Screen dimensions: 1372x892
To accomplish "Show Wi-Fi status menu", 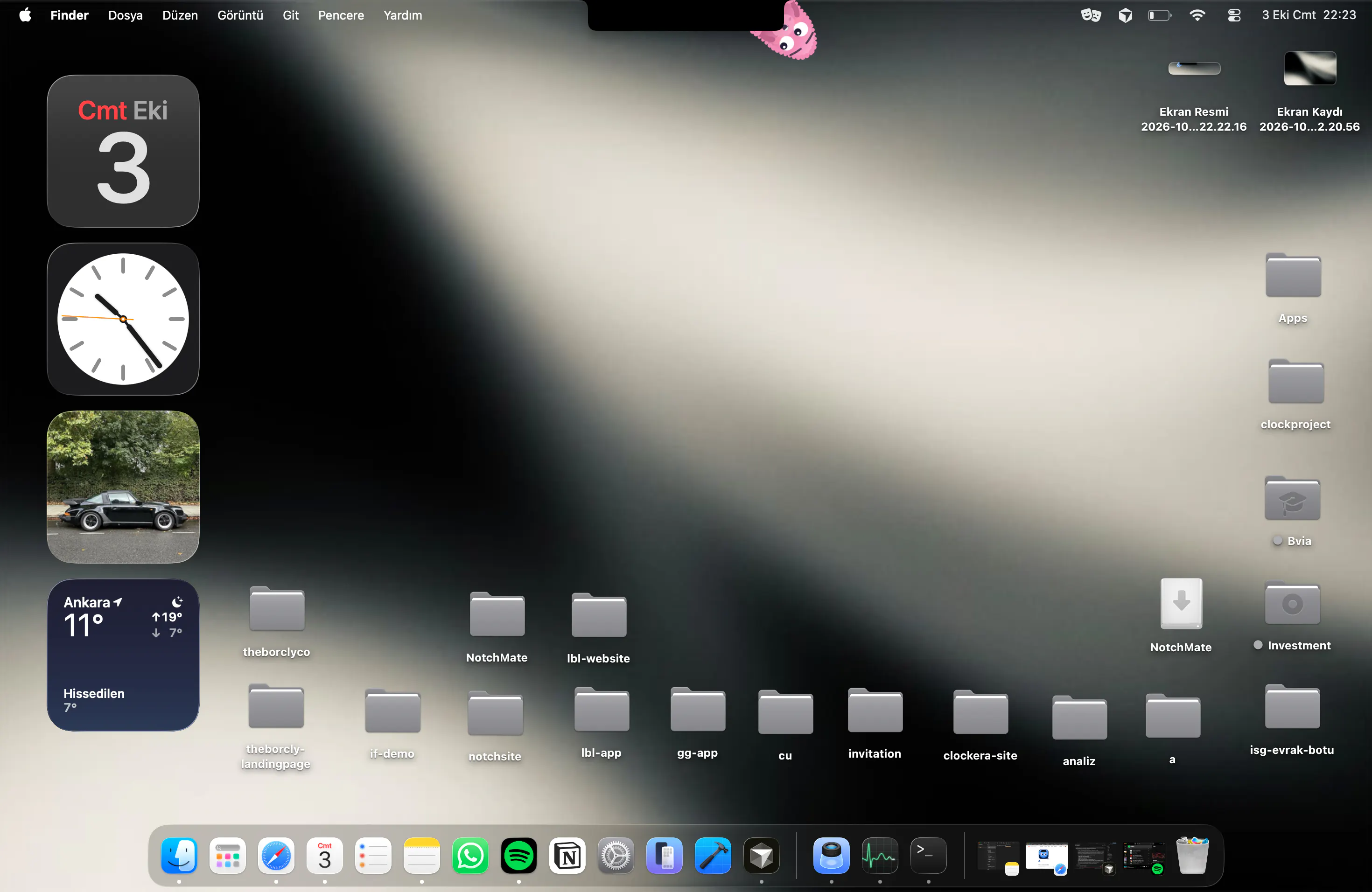I will click(x=1197, y=15).
